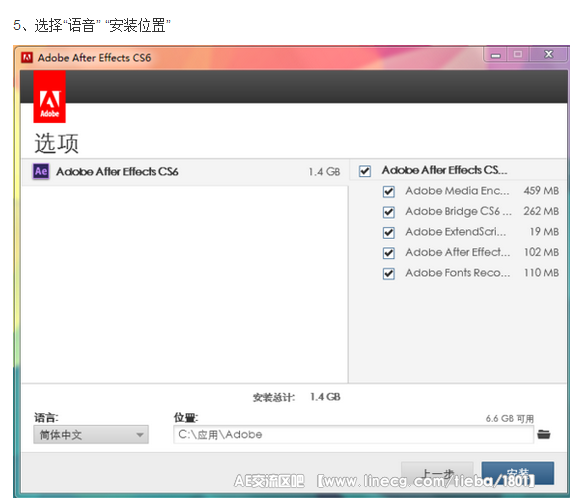Click the 选项 heading
This screenshot has height=498, width=570.
coord(56,143)
